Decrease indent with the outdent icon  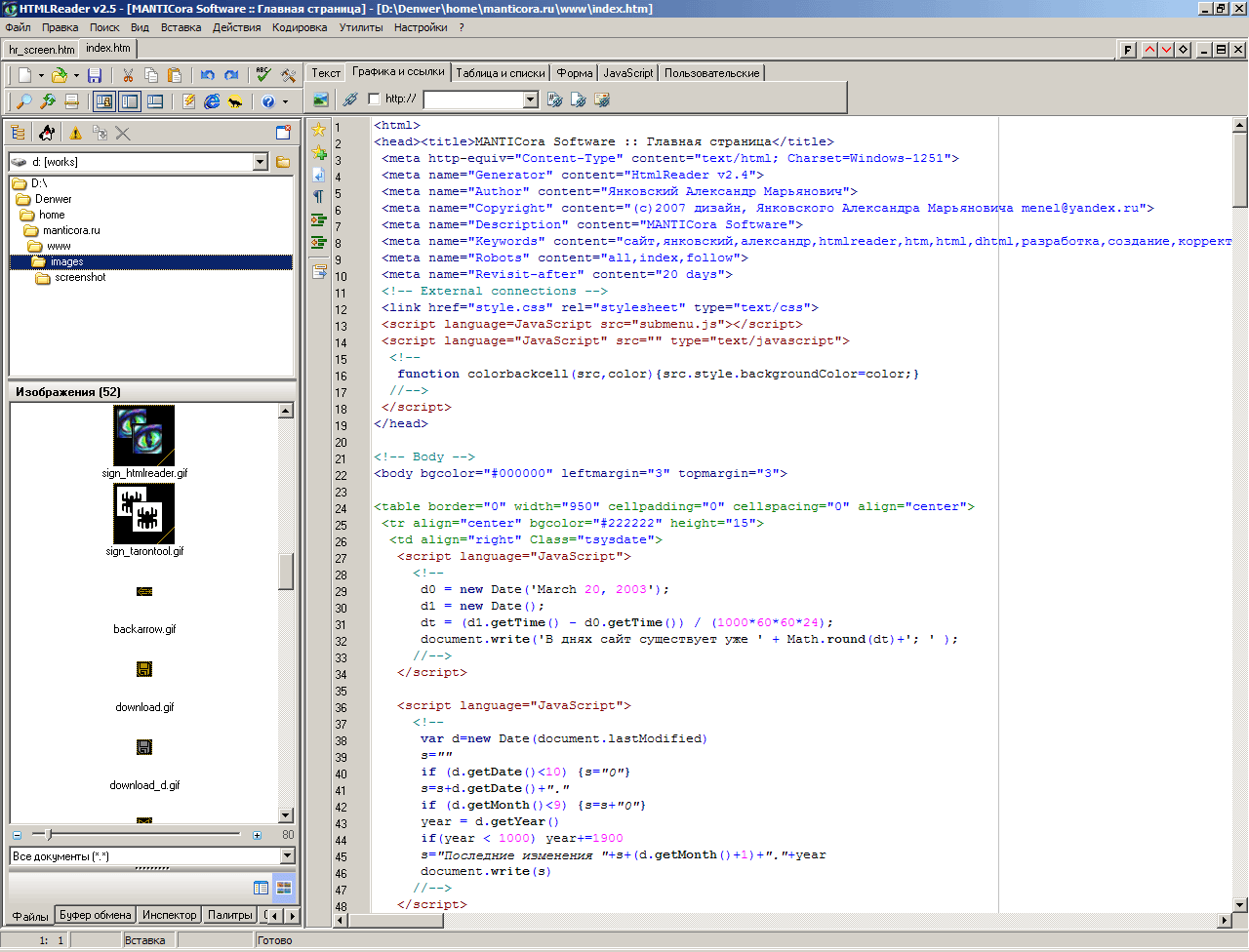click(319, 243)
